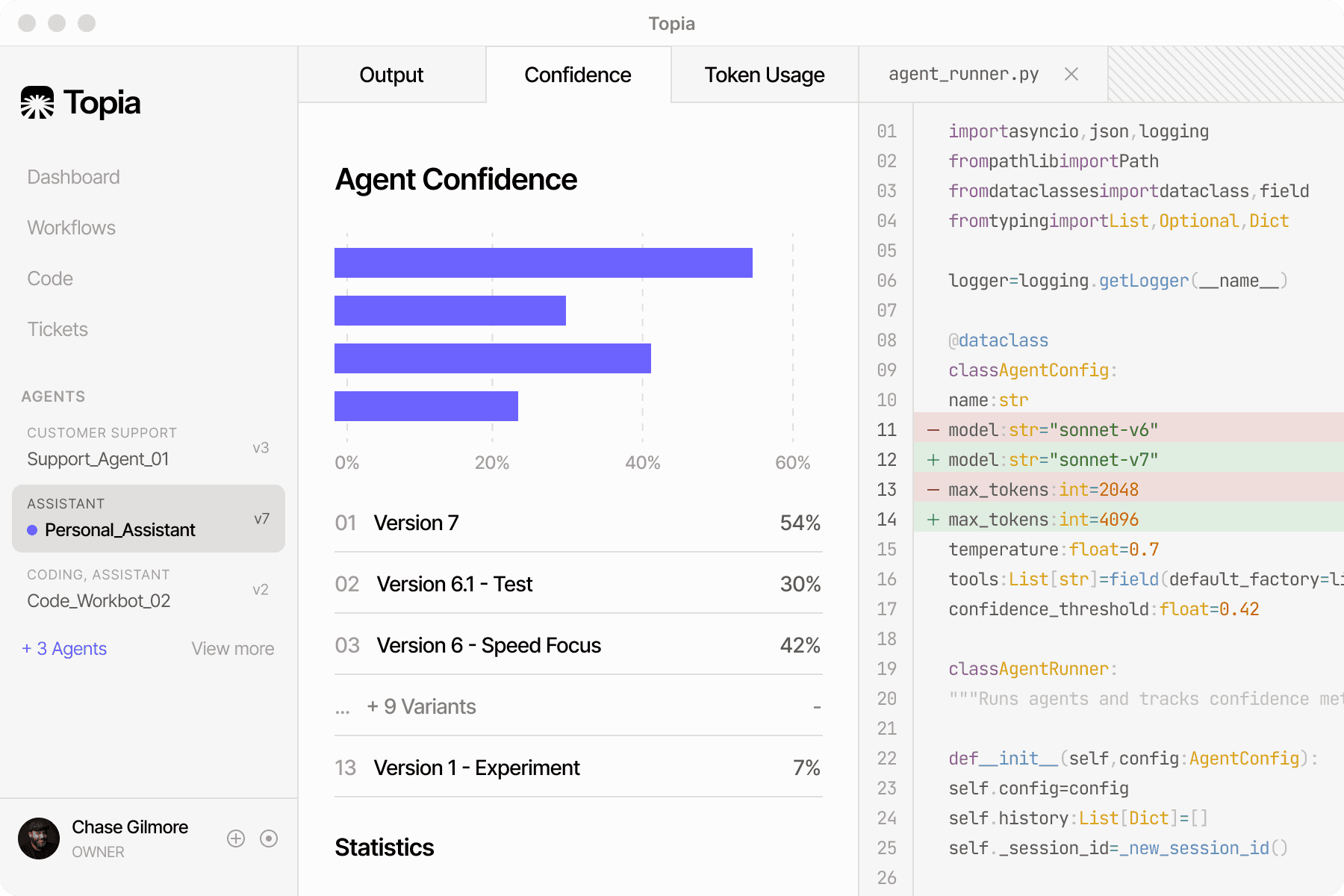Click the purple dot next to Personal_Assistant
The image size is (1344, 896).
pos(32,530)
